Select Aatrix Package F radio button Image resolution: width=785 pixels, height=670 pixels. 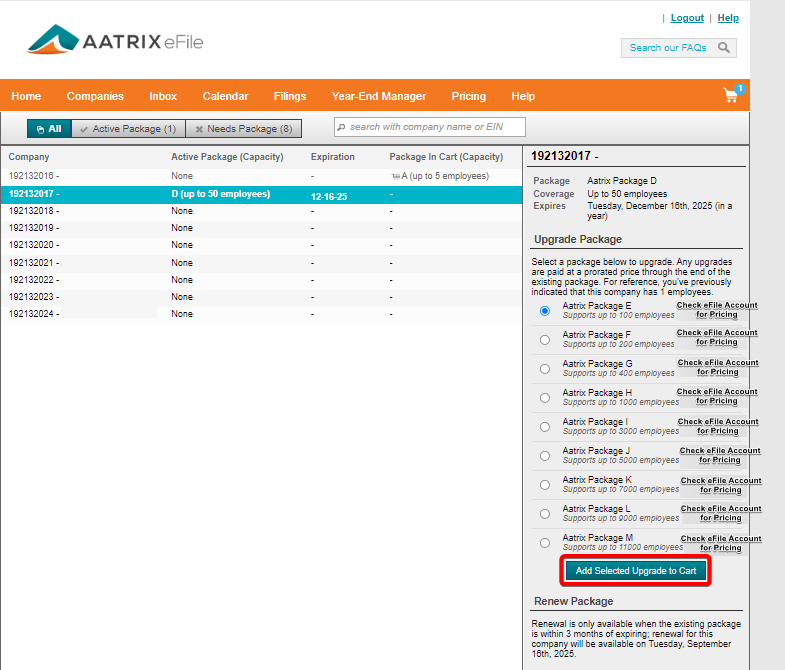pos(545,340)
